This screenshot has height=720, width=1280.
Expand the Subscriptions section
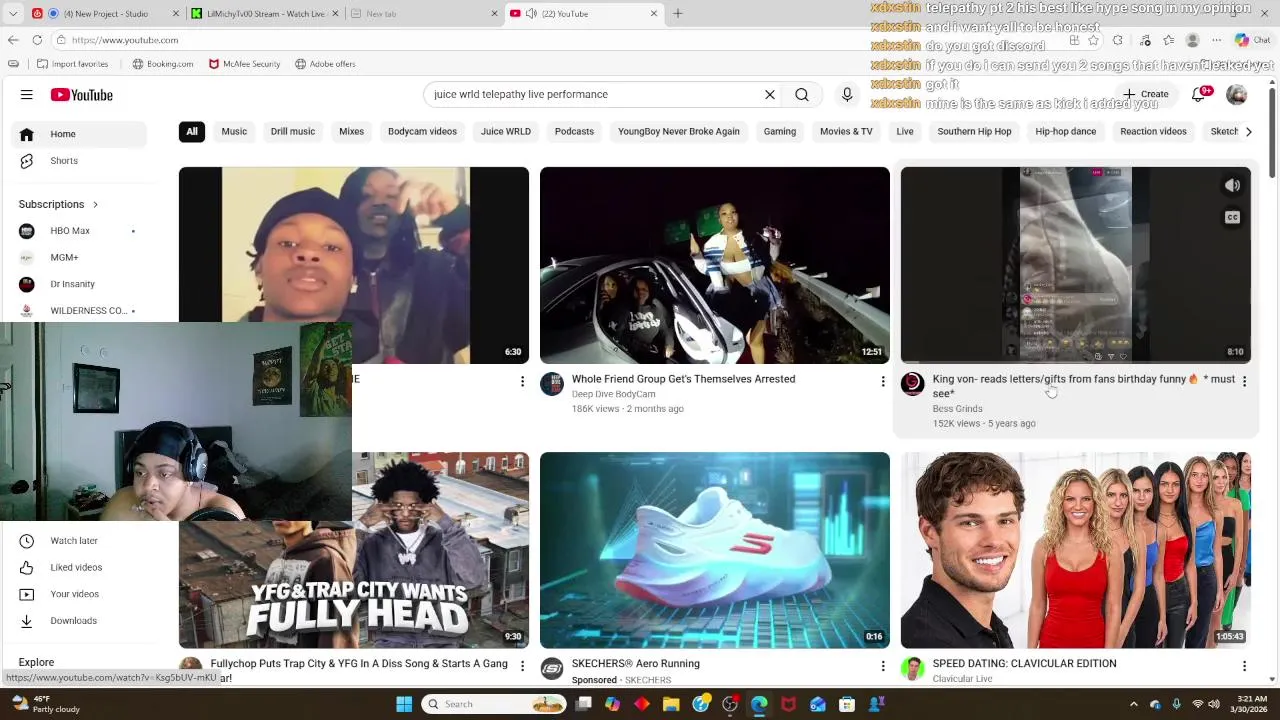(58, 204)
